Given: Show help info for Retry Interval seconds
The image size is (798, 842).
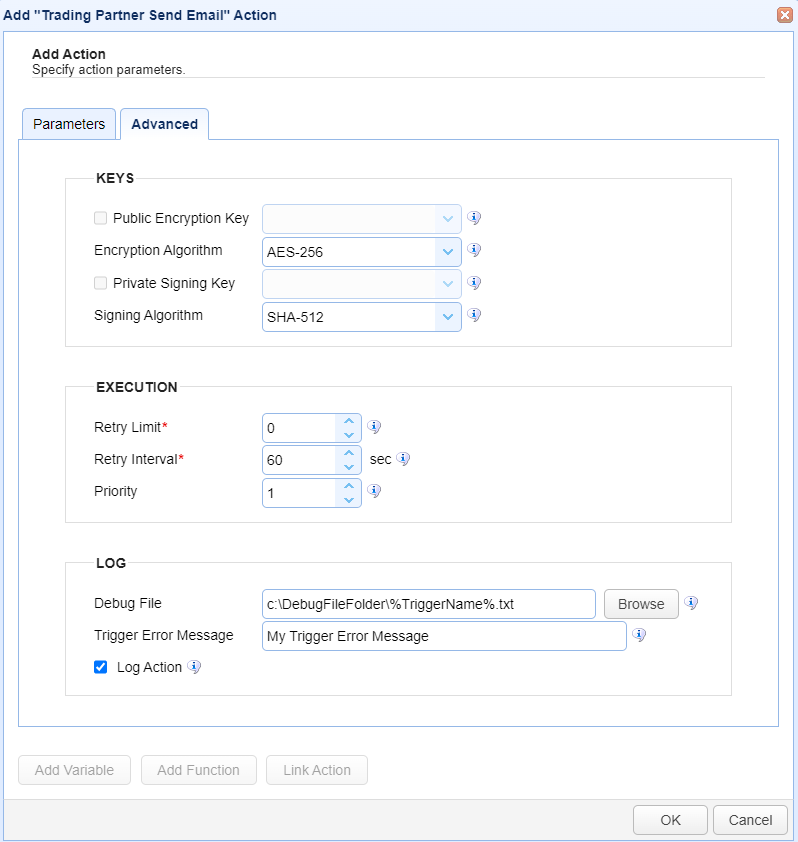Looking at the screenshot, I should click(403, 459).
